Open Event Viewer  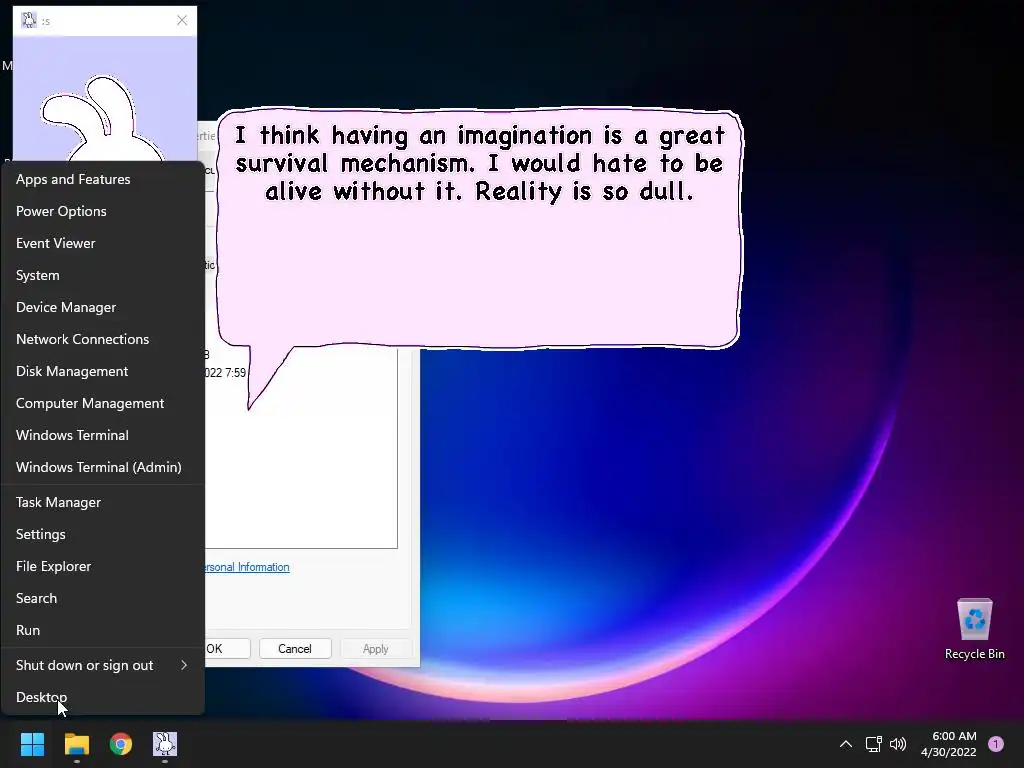coord(103,243)
